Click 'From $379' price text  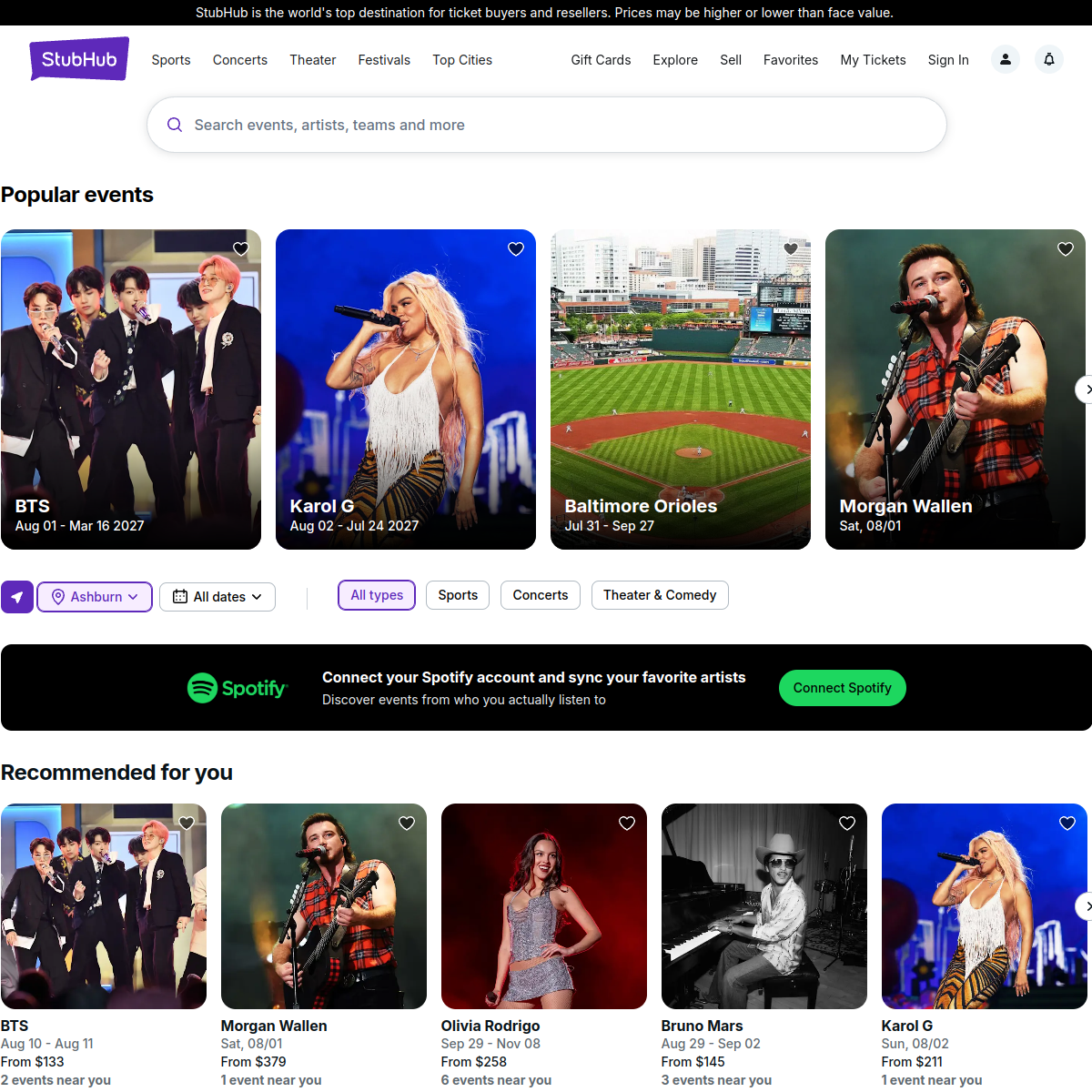(x=254, y=1062)
